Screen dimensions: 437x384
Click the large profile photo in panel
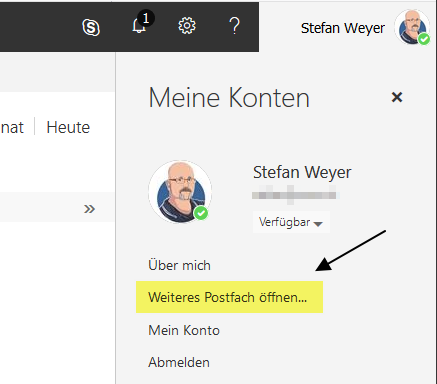pos(180,192)
